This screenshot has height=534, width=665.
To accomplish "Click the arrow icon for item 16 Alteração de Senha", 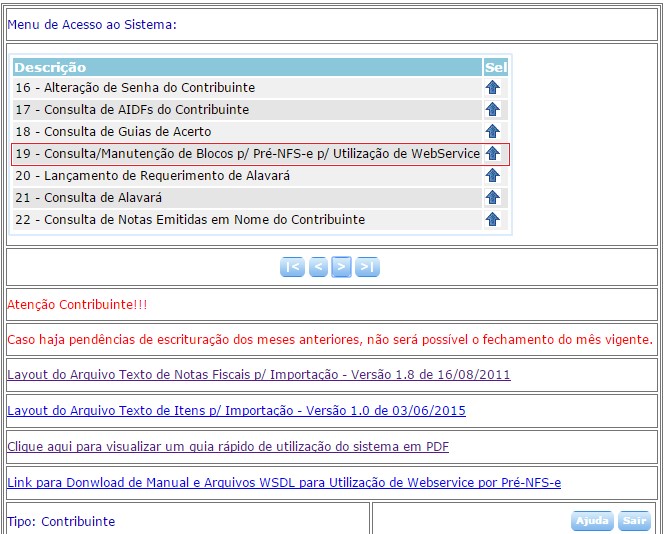I will [x=492, y=88].
